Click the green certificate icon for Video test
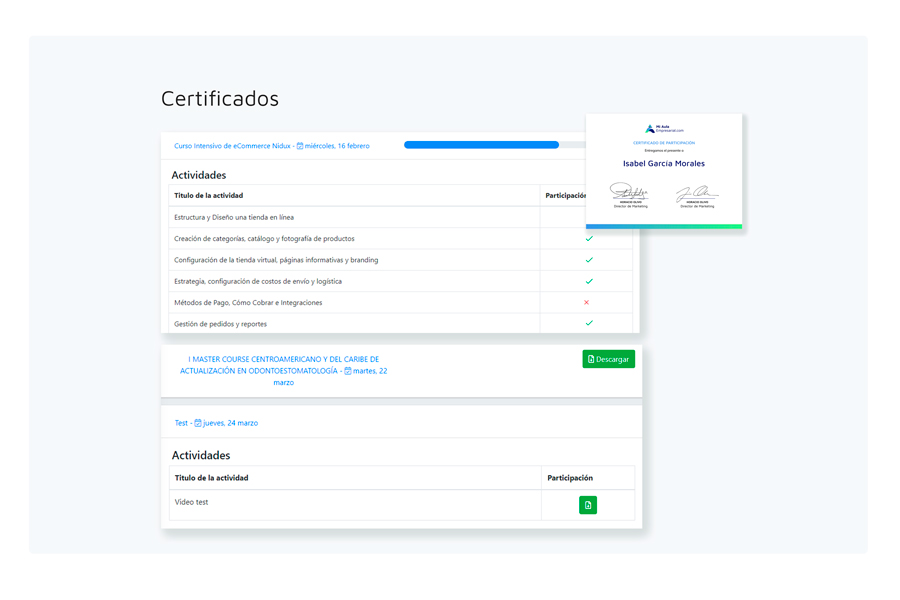900x600 pixels. tap(587, 505)
